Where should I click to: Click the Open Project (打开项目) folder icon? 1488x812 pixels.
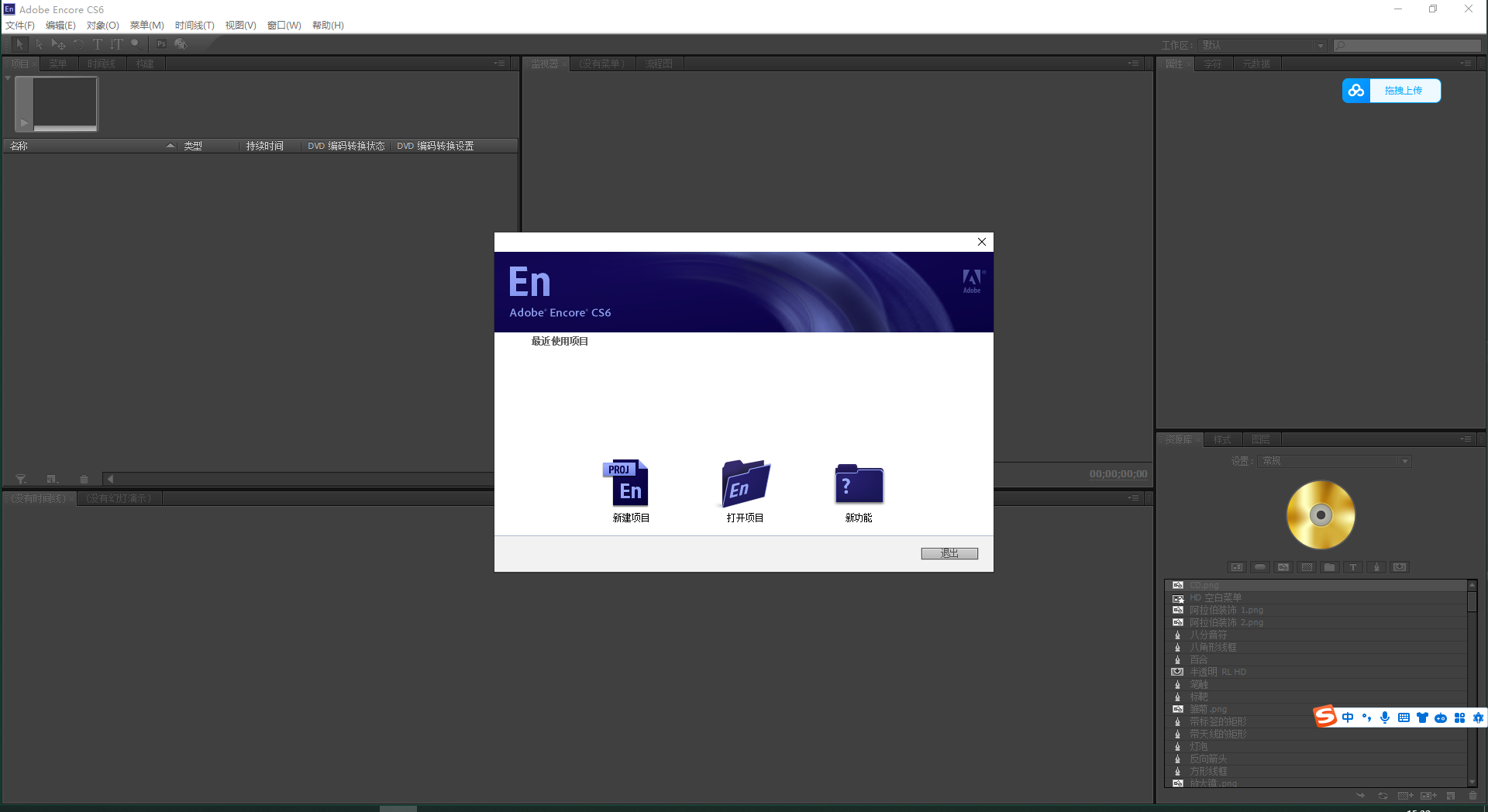(745, 483)
